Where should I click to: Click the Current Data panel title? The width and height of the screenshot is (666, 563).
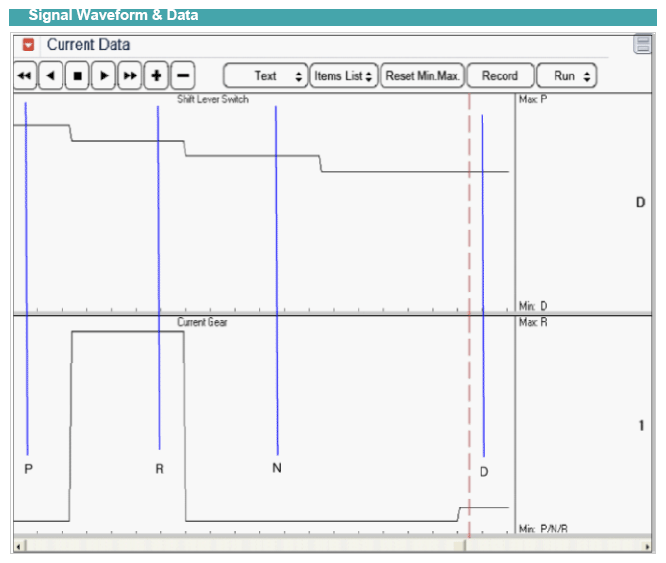click(88, 45)
